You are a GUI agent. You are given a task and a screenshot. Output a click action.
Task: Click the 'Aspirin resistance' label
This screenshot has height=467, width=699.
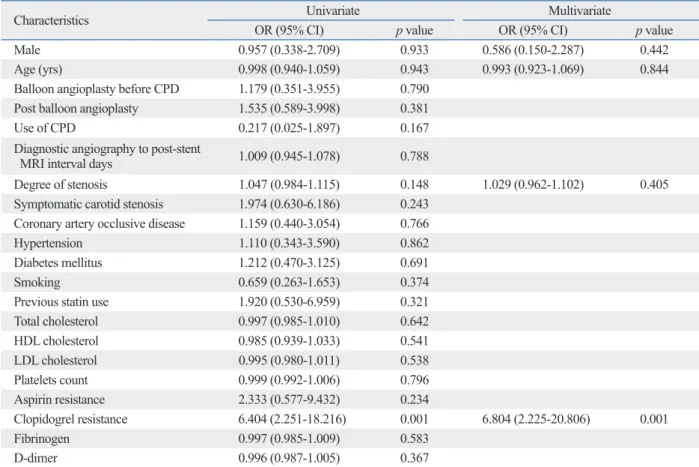(59, 400)
